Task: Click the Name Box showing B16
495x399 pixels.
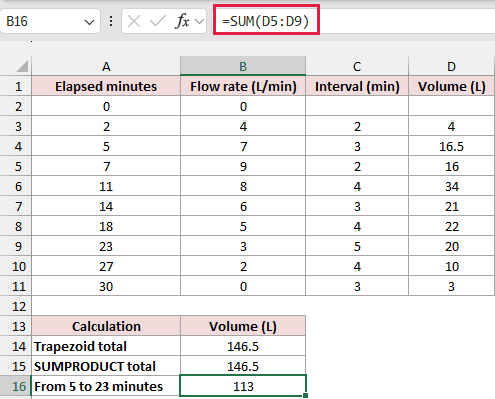Action: (x=50, y=21)
